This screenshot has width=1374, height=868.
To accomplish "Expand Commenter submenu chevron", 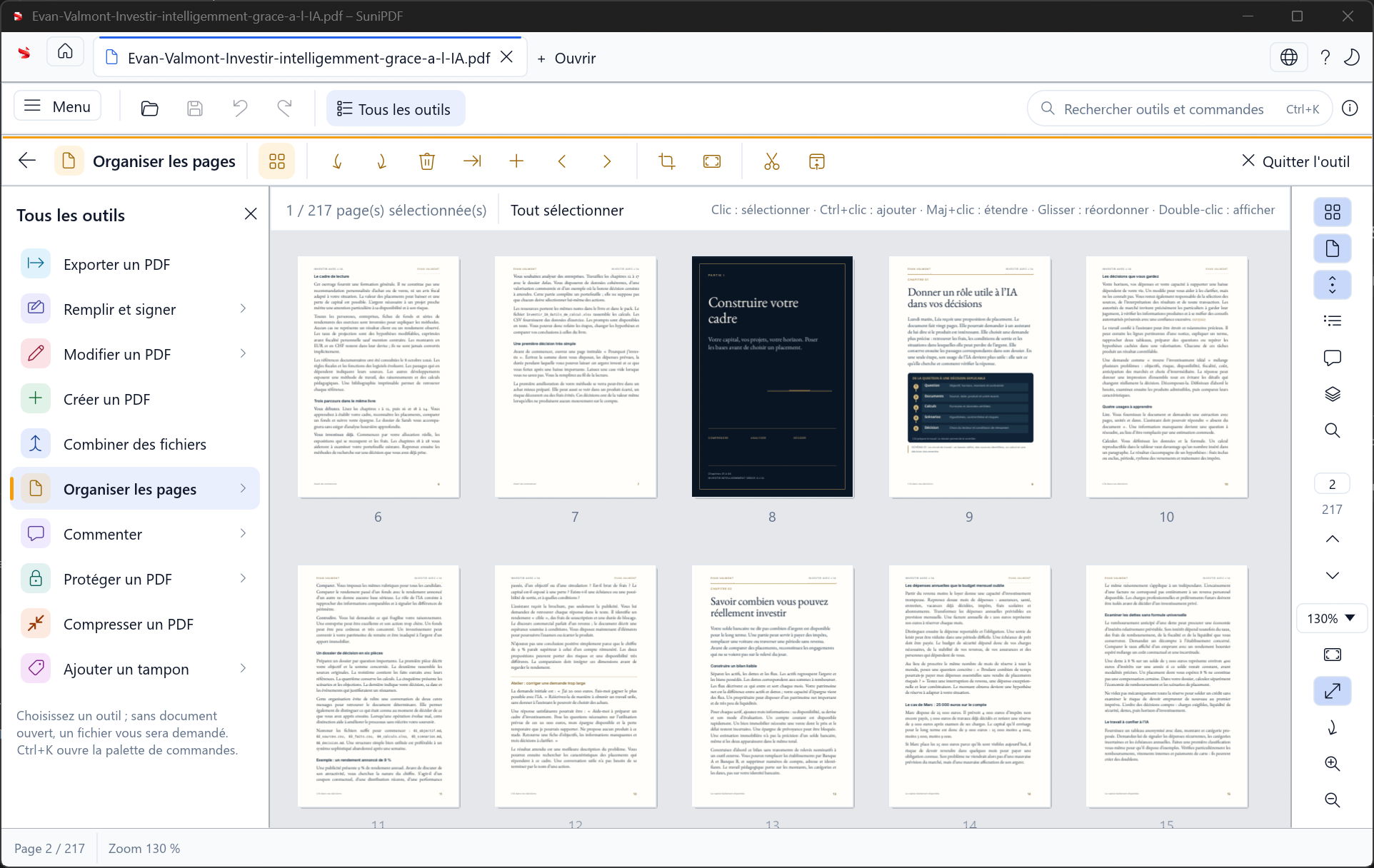I will [x=244, y=533].
